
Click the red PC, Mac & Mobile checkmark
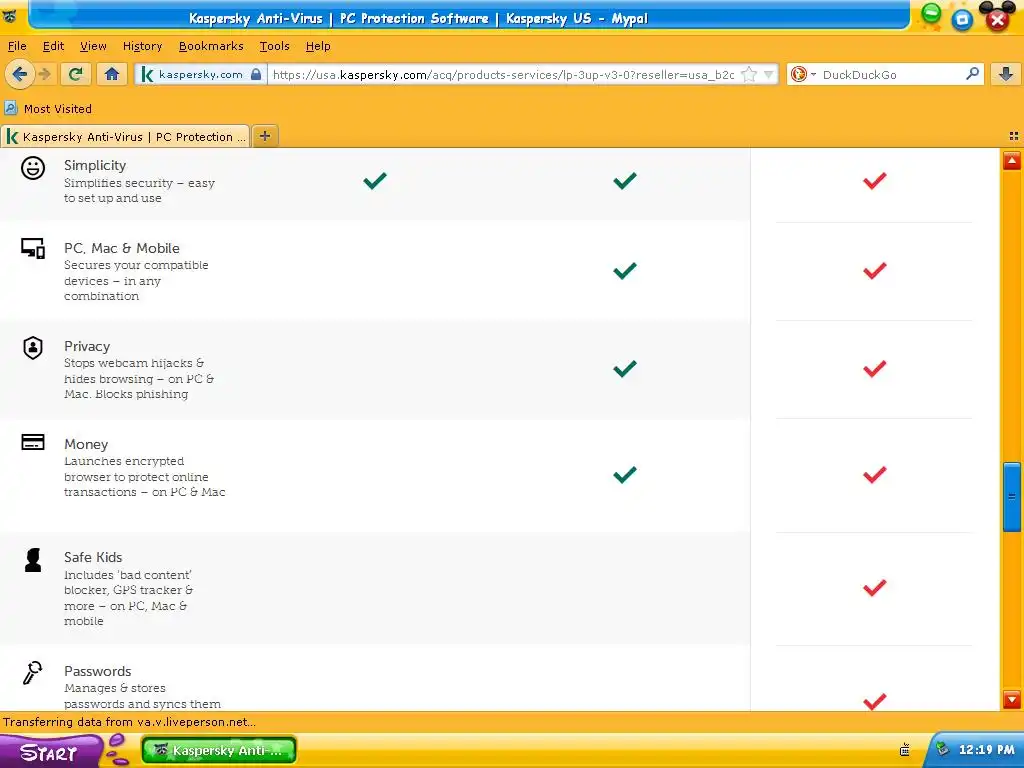874,270
